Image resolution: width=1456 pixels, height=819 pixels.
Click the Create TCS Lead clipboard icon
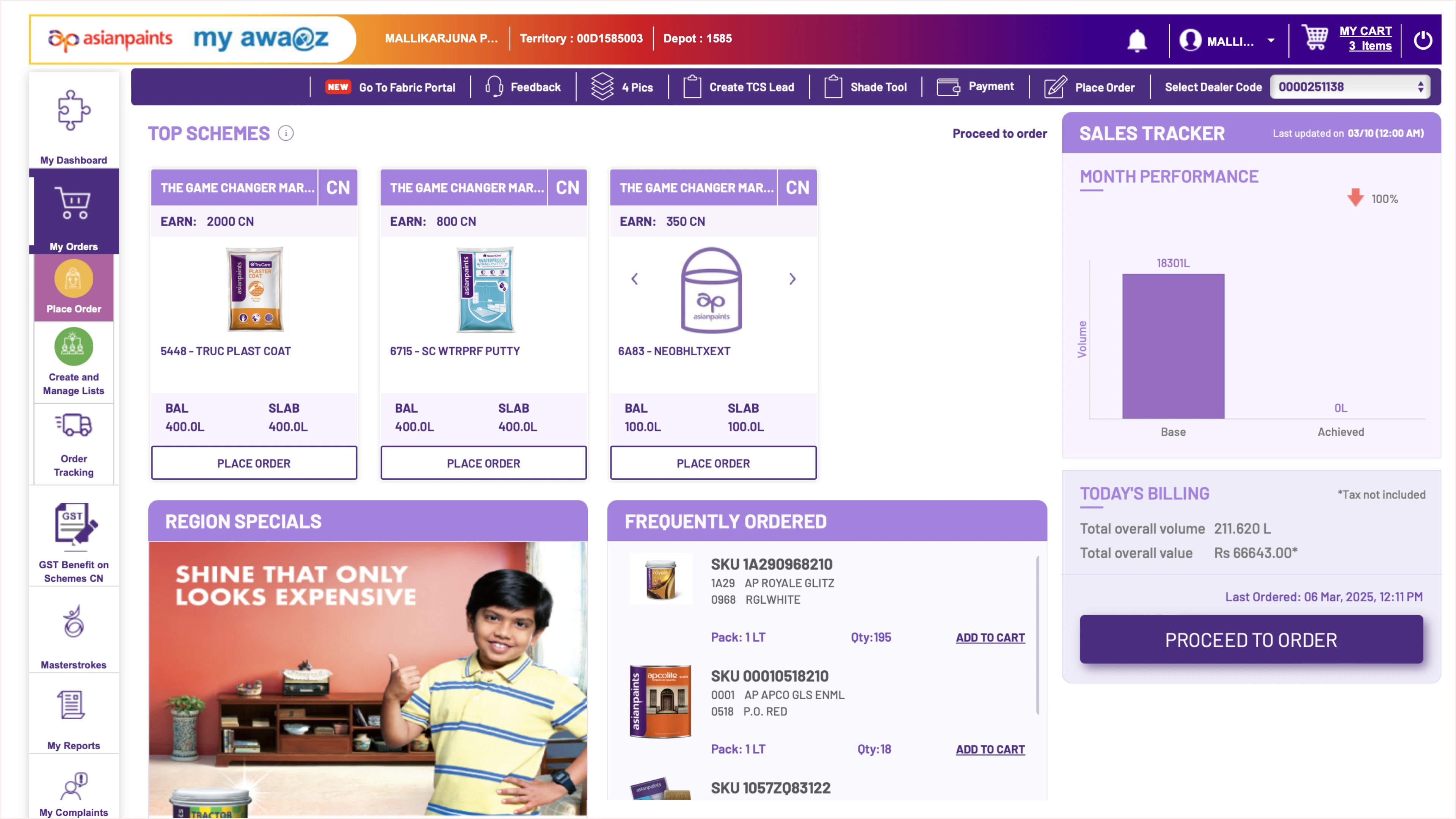[x=692, y=86]
